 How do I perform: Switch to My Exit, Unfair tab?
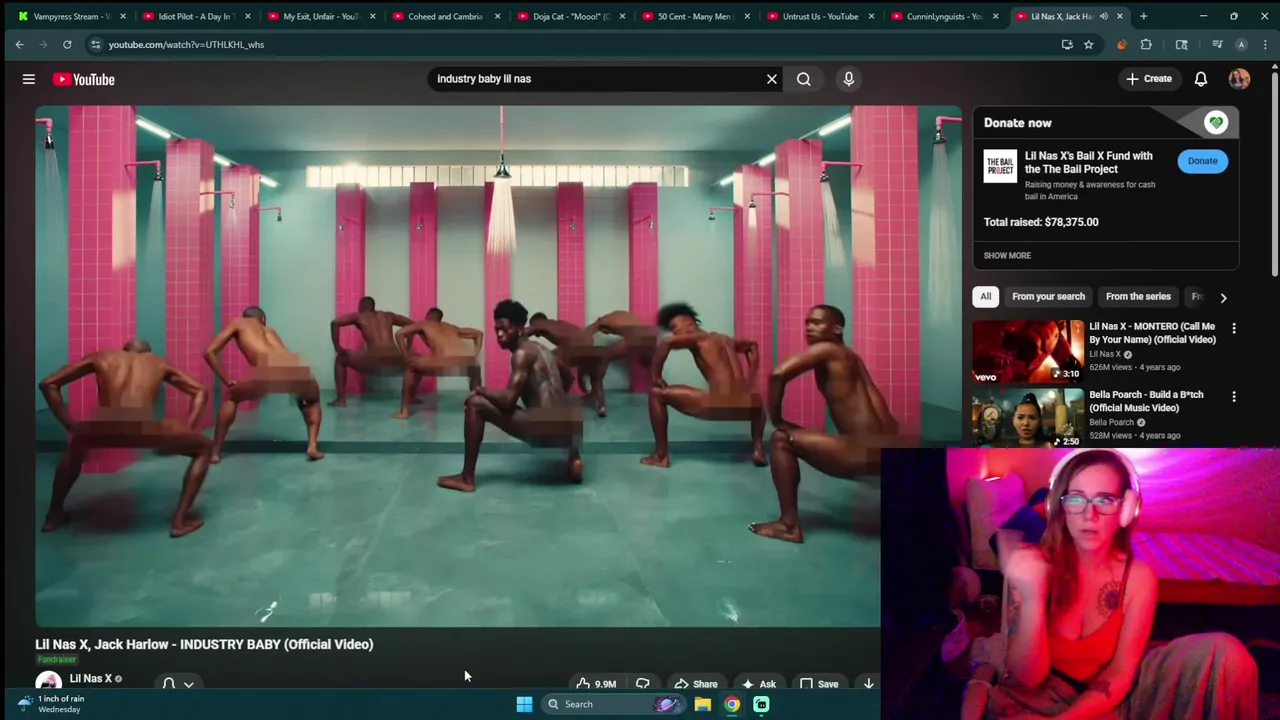coord(320,16)
